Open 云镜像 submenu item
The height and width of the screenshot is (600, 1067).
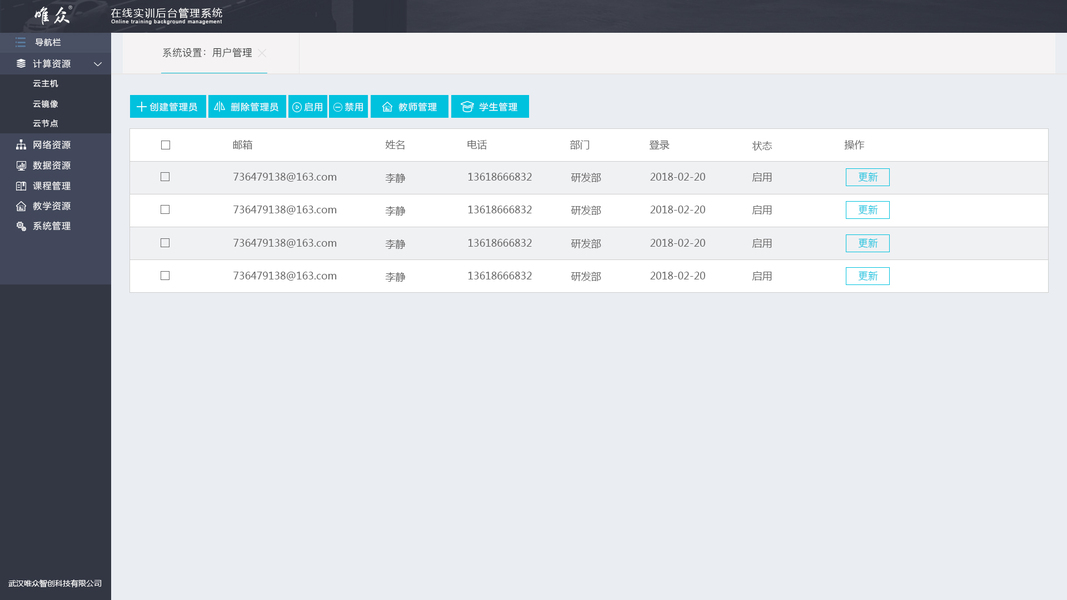point(46,104)
